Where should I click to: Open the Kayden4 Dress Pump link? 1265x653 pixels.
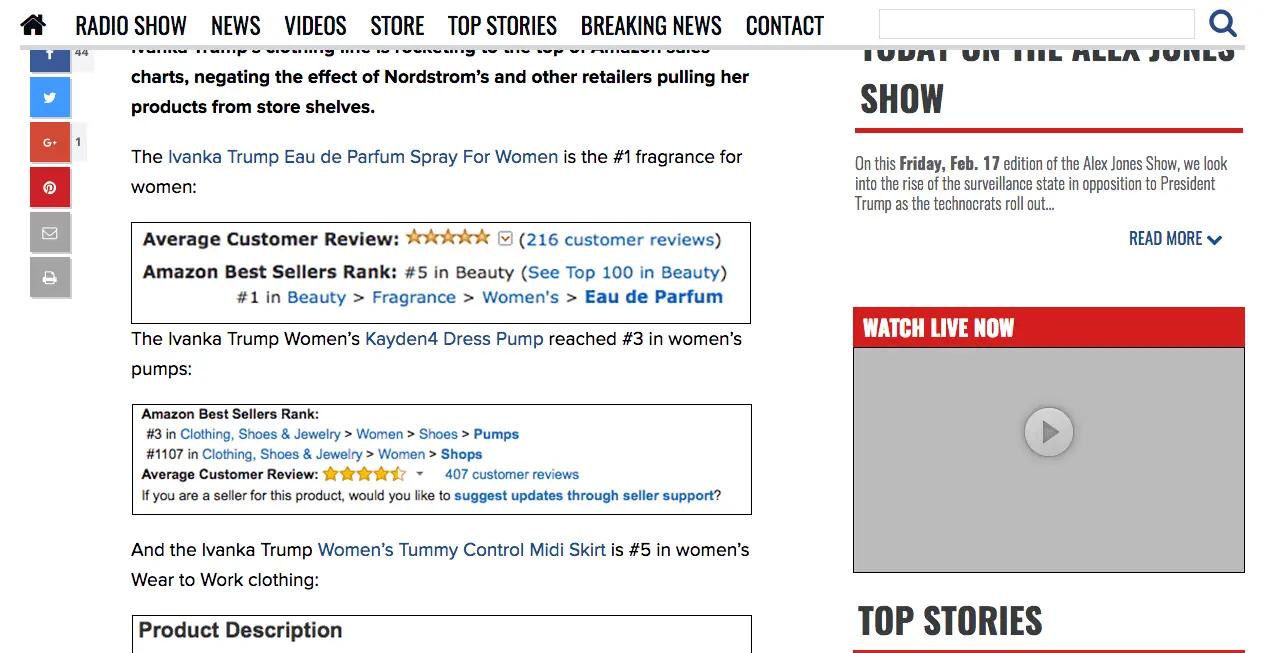pyautogui.click(x=454, y=339)
